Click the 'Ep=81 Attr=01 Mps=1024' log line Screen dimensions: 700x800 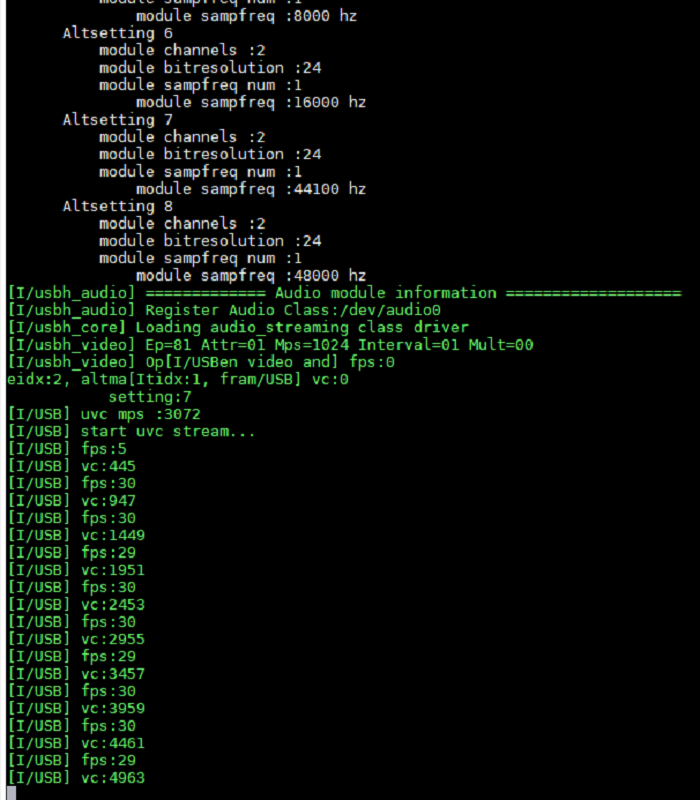coord(270,345)
